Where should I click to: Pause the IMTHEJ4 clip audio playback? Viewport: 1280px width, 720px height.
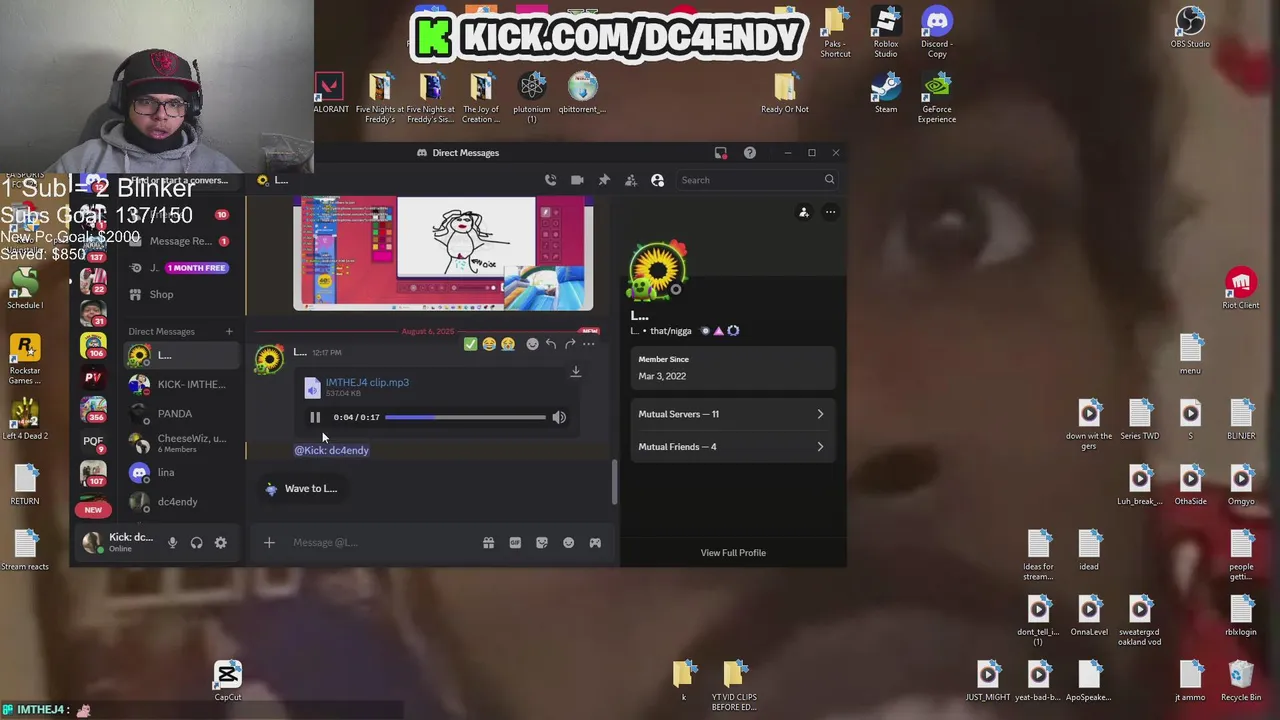click(x=314, y=417)
